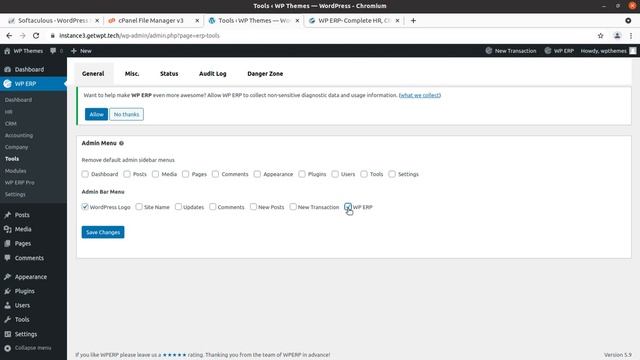640x360 pixels.
Task: Check the Appearance sidebar menu checkbox
Action: (x=257, y=174)
